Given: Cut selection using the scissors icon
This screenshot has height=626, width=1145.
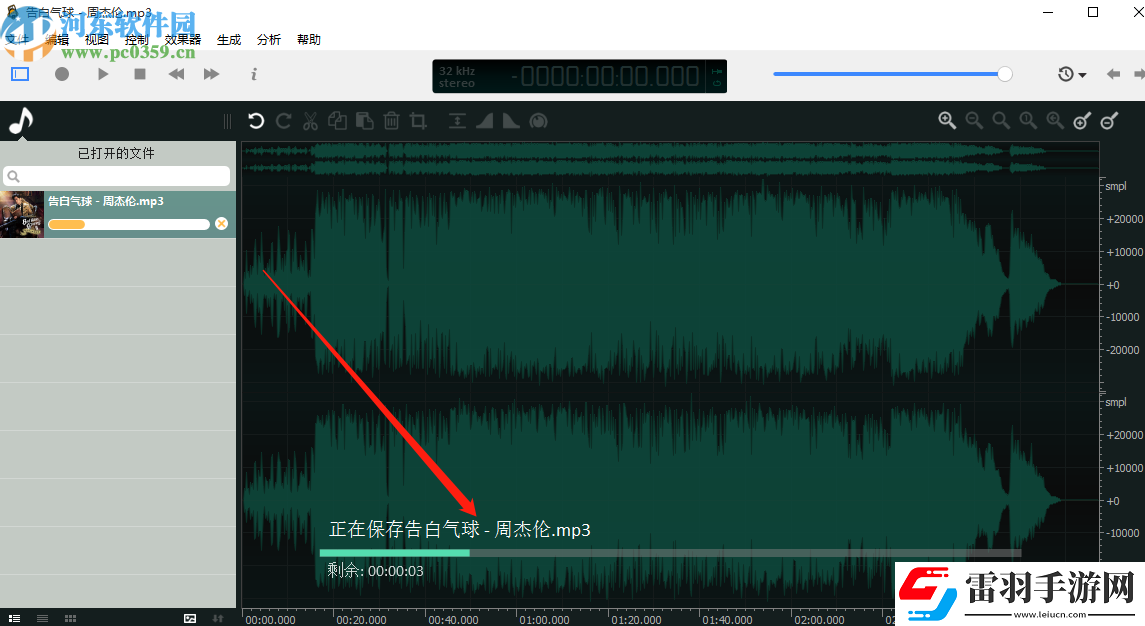Looking at the screenshot, I should coord(310,120).
